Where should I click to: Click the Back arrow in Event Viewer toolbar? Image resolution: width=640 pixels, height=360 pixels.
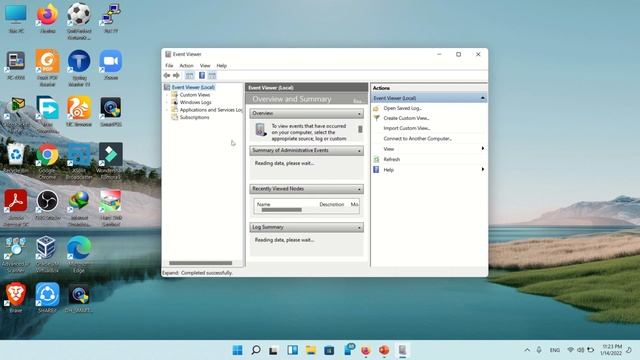167,76
